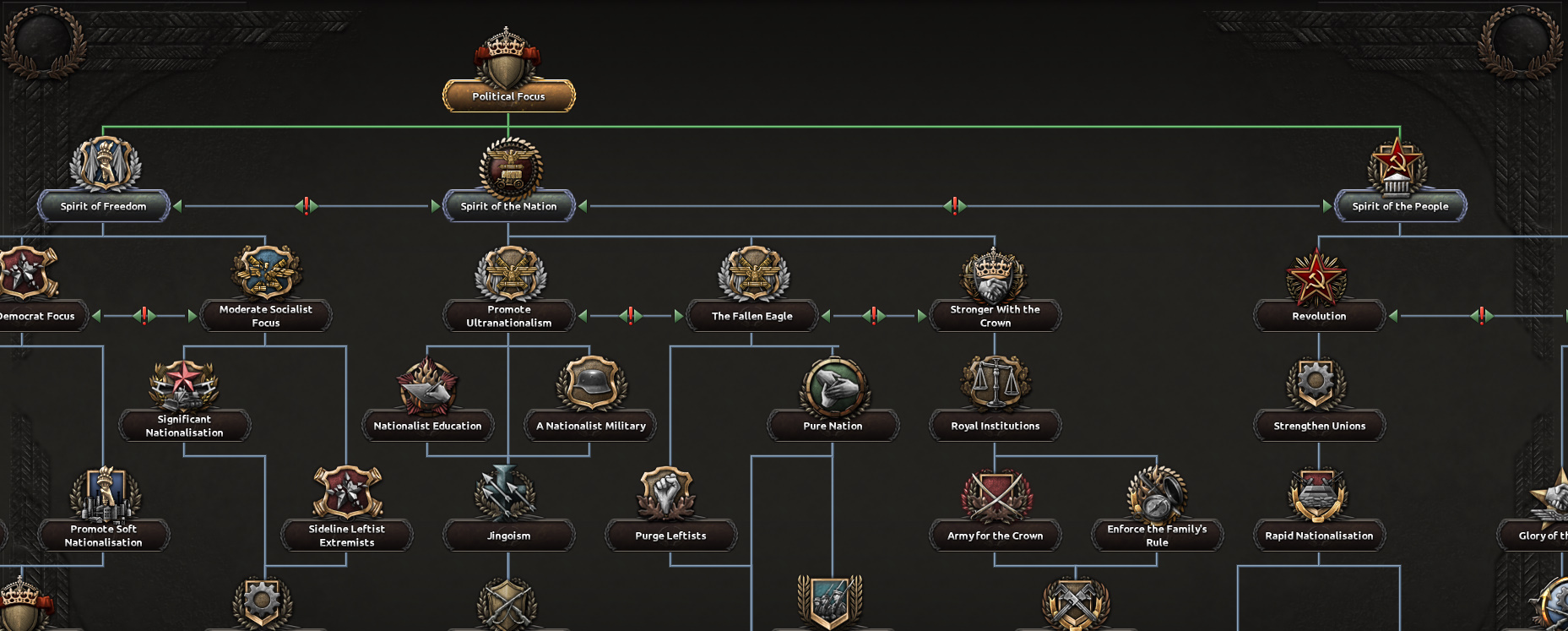Image resolution: width=1568 pixels, height=631 pixels.
Task: Click the Promote Ultranationalism eagle icon
Action: (510, 274)
